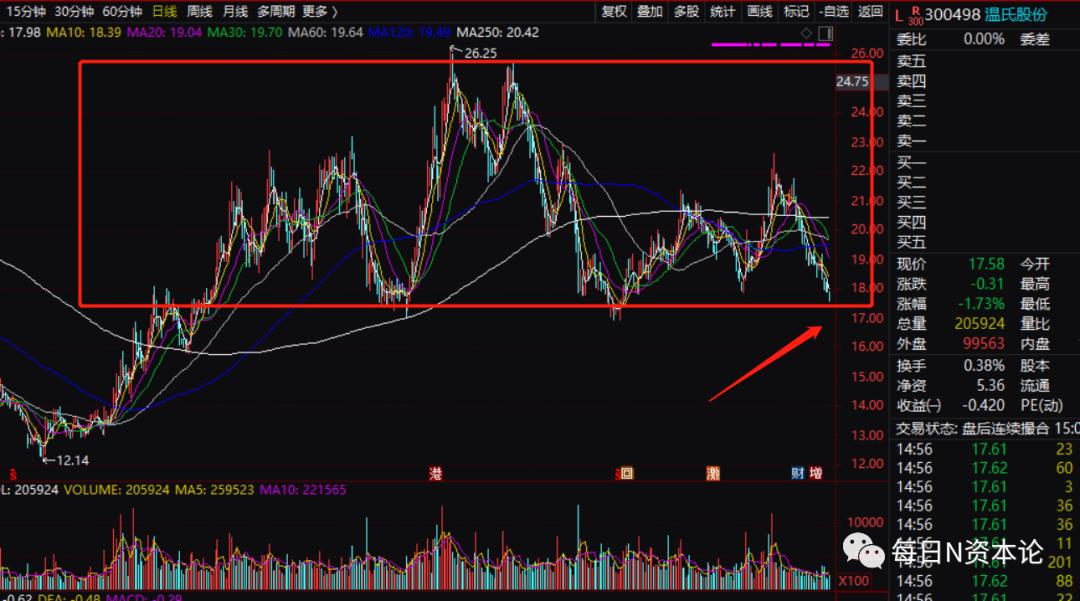Image resolution: width=1080 pixels, height=601 pixels.
Task: Click the 换手 0.38% value
Action: (x=984, y=366)
